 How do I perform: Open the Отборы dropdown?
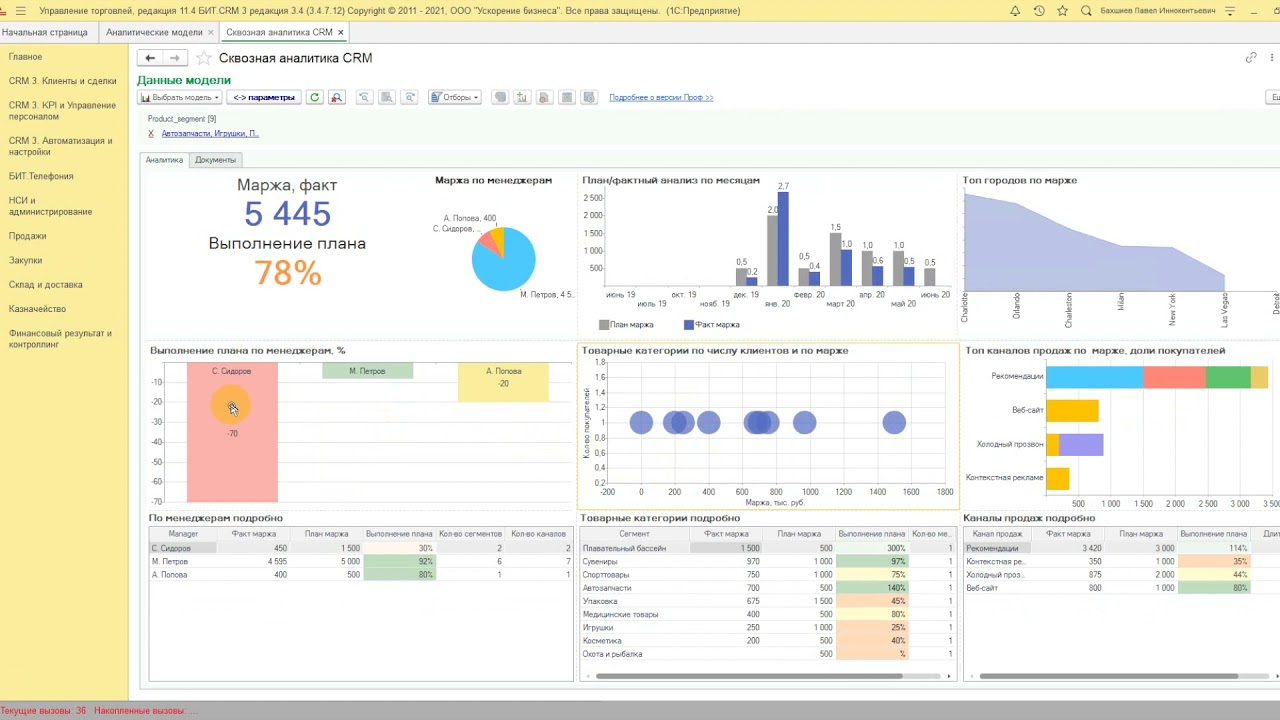pyautogui.click(x=455, y=97)
